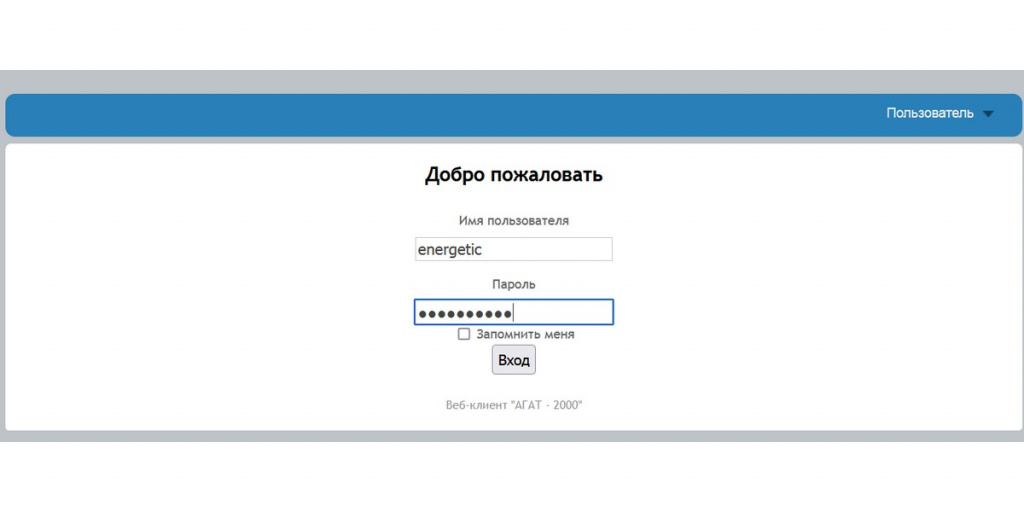
Task: Click the Пароль label above field
Action: click(513, 284)
